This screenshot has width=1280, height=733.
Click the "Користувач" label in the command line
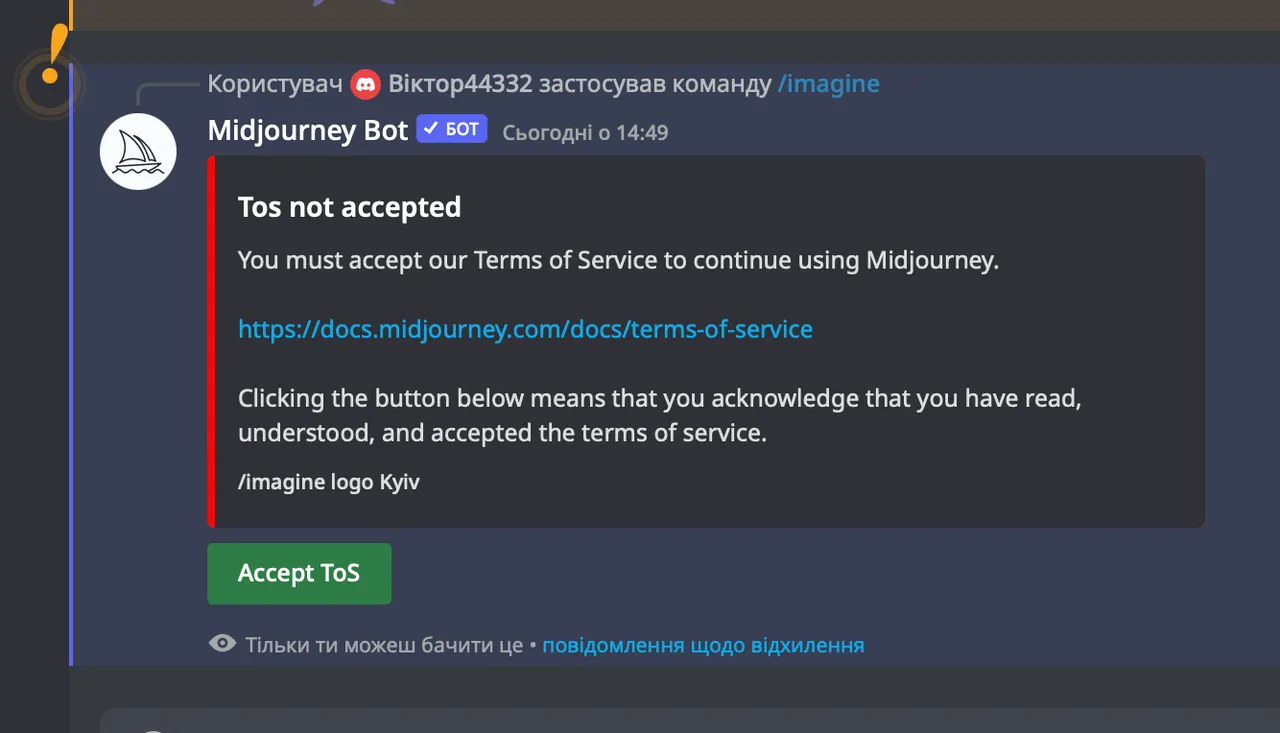[275, 84]
